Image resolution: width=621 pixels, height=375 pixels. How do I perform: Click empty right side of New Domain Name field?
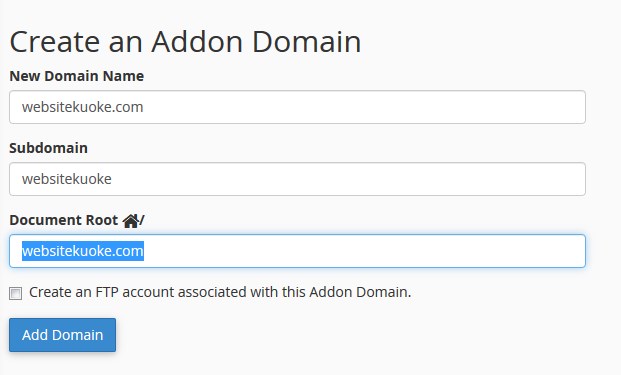tap(364, 107)
